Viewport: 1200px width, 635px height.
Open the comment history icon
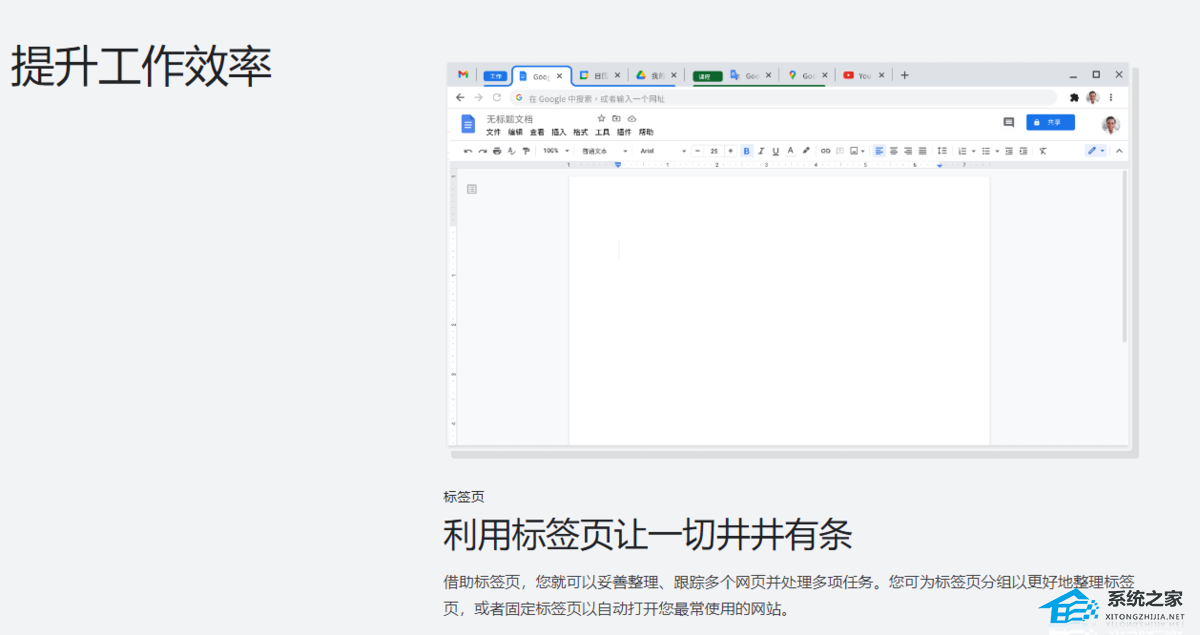tap(1008, 122)
